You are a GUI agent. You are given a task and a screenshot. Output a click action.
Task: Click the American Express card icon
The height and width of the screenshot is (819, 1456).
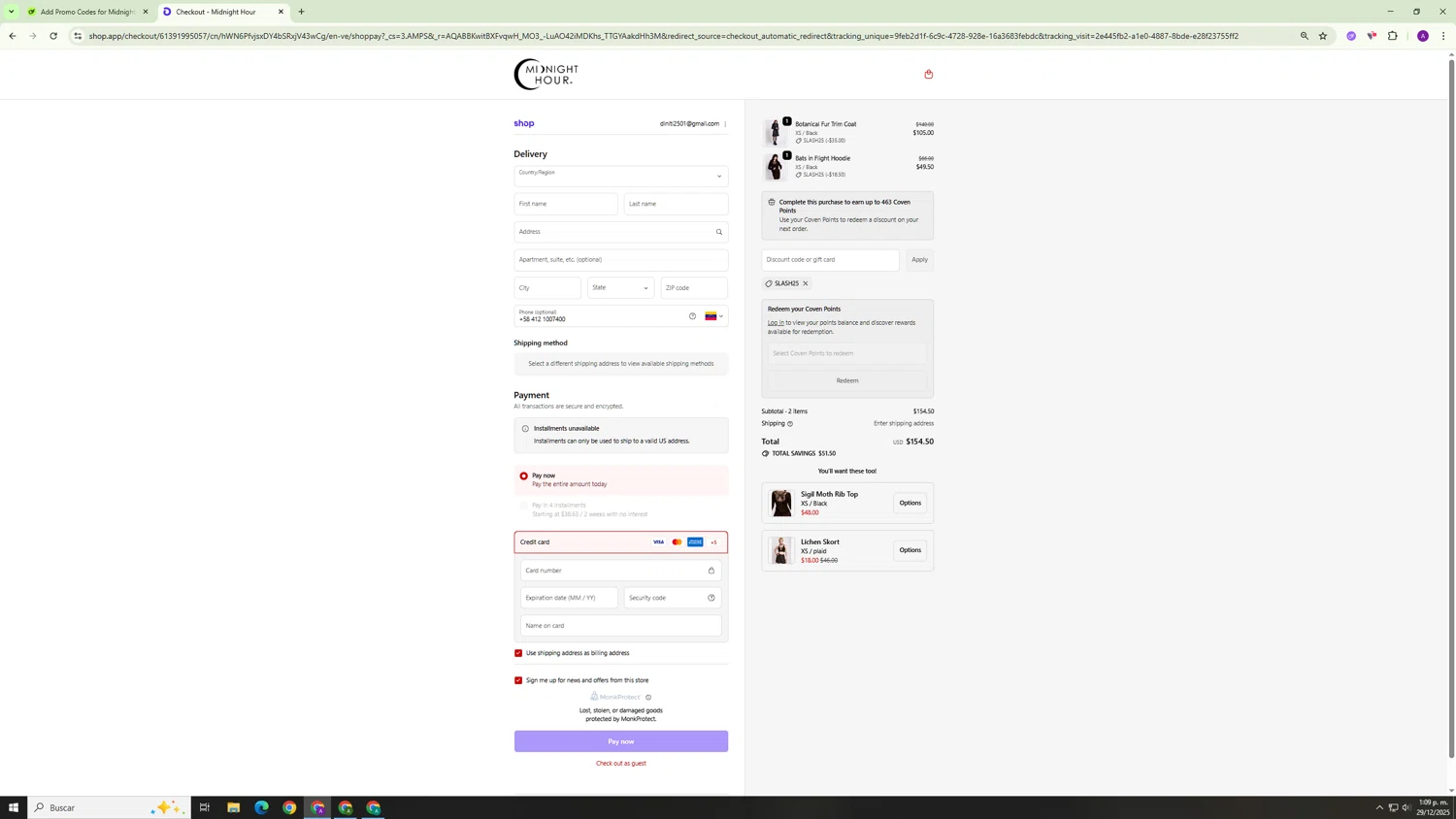[695, 542]
